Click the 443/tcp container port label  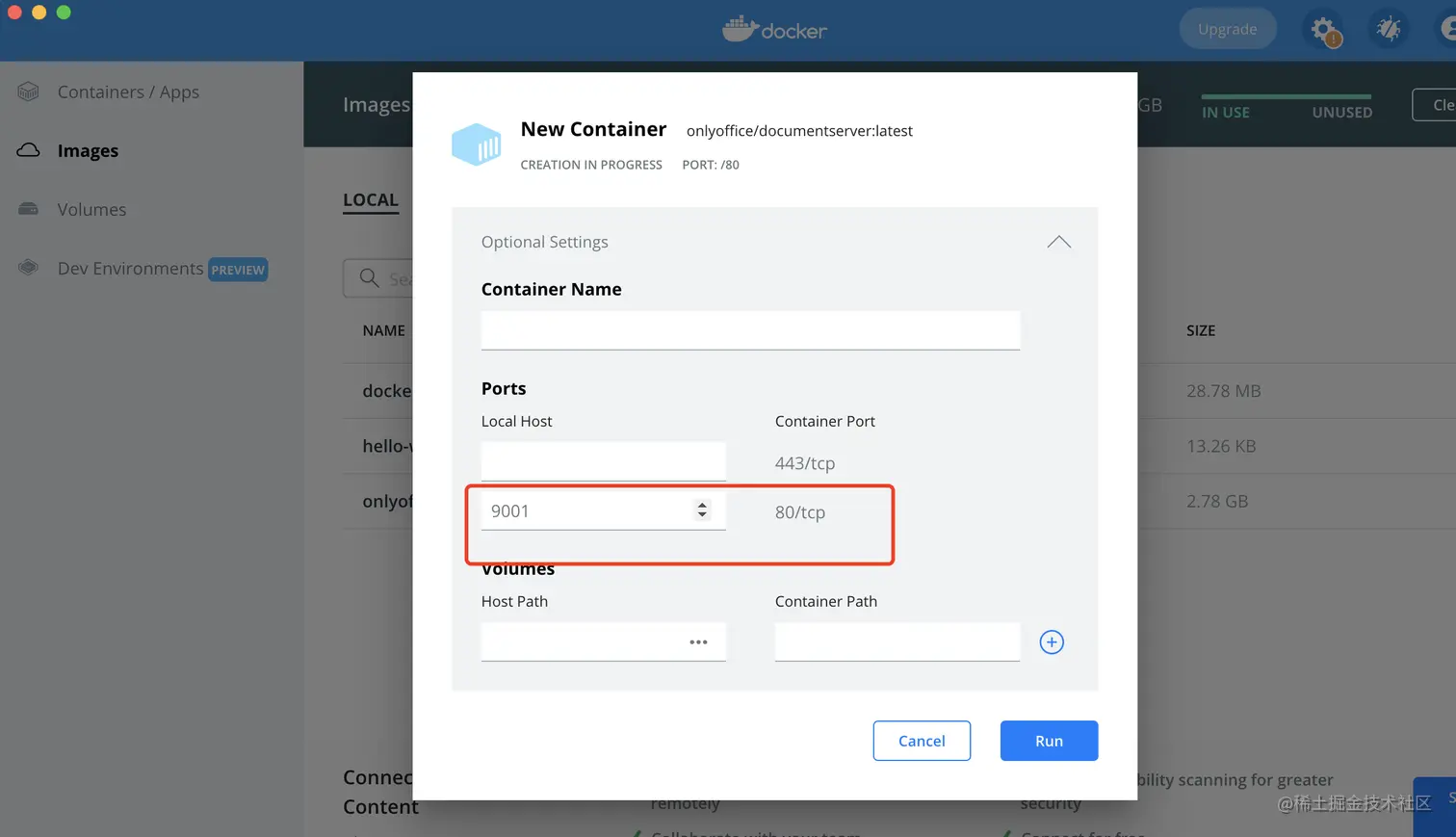805,463
